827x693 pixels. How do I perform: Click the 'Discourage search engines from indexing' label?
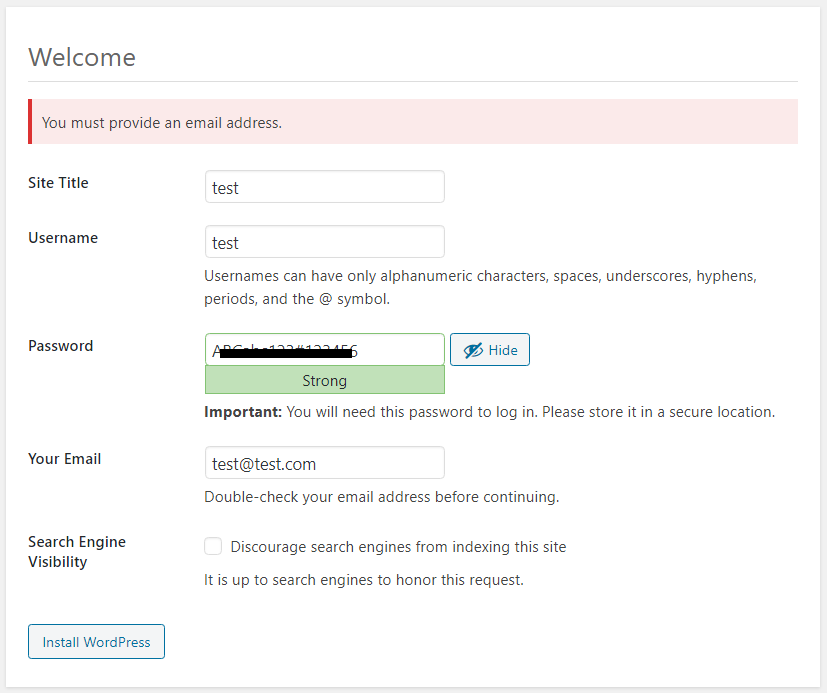pyautogui.click(x=398, y=547)
